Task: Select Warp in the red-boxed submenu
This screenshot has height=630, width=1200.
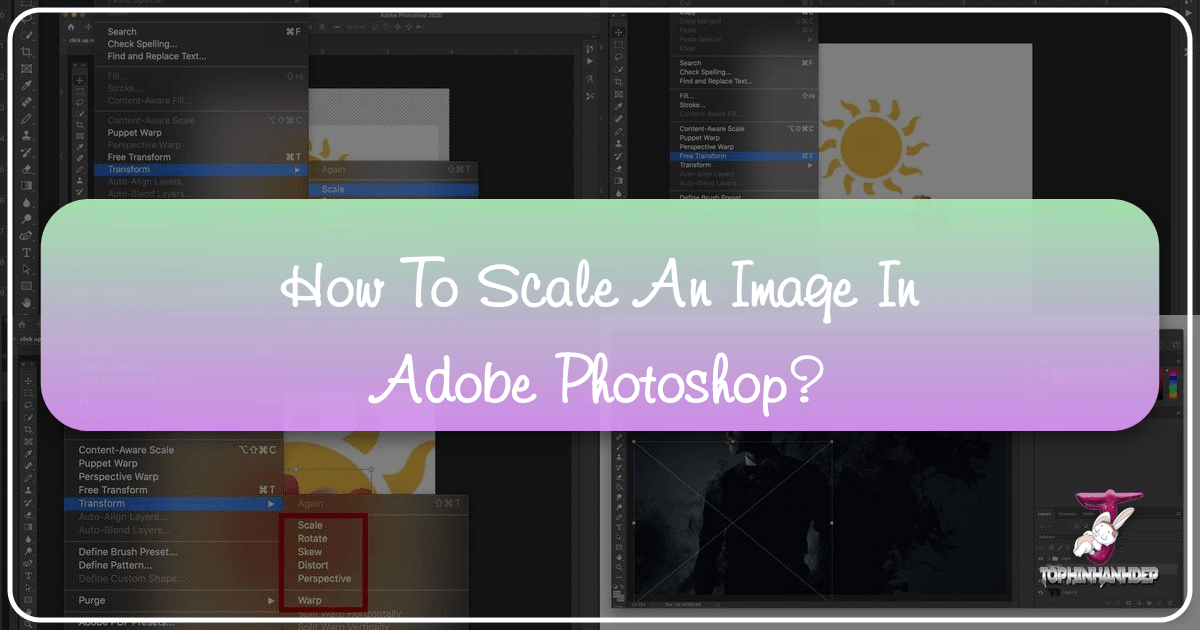Action: point(310,600)
